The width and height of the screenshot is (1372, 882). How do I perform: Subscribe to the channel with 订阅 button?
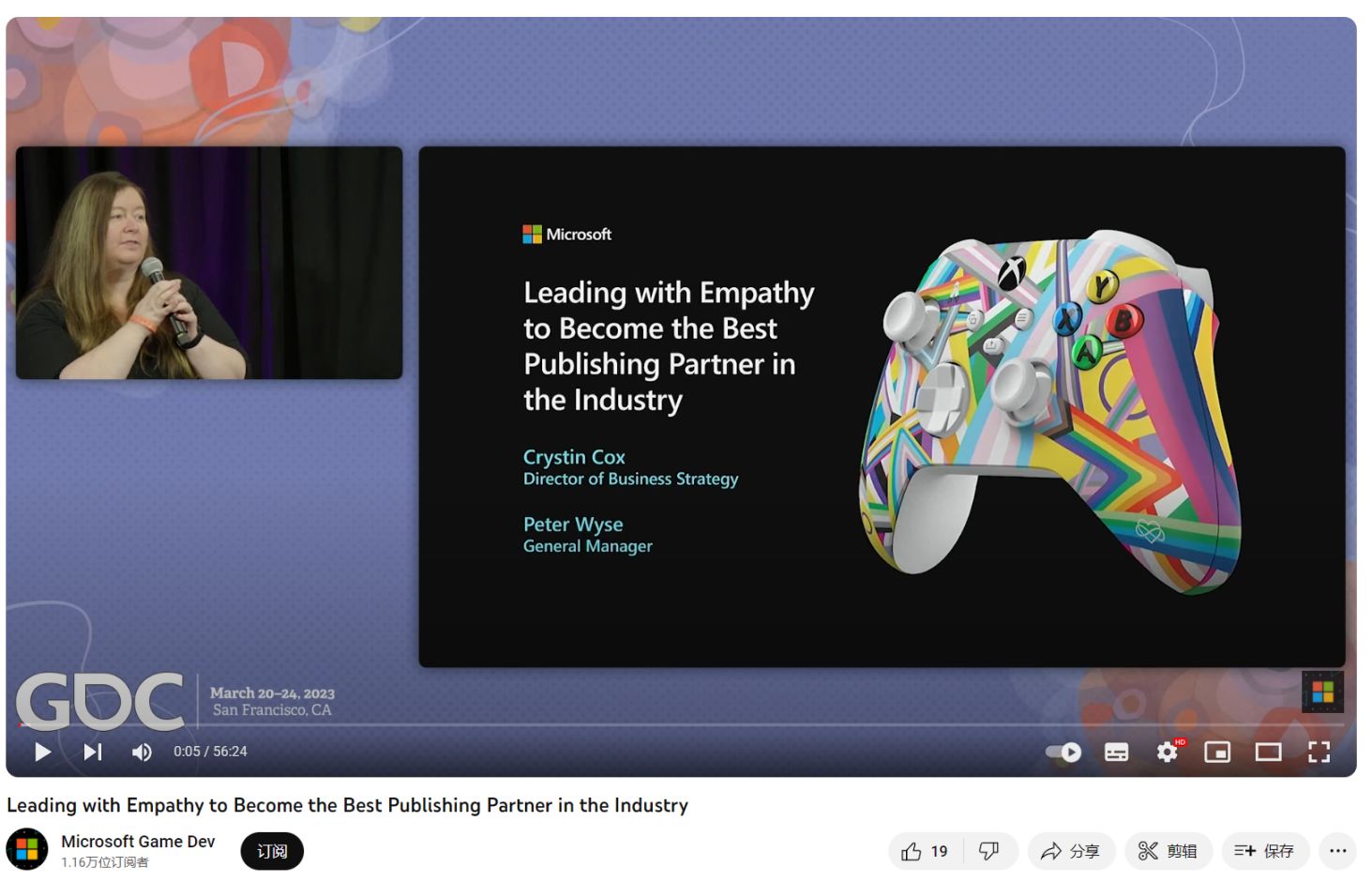tap(272, 851)
